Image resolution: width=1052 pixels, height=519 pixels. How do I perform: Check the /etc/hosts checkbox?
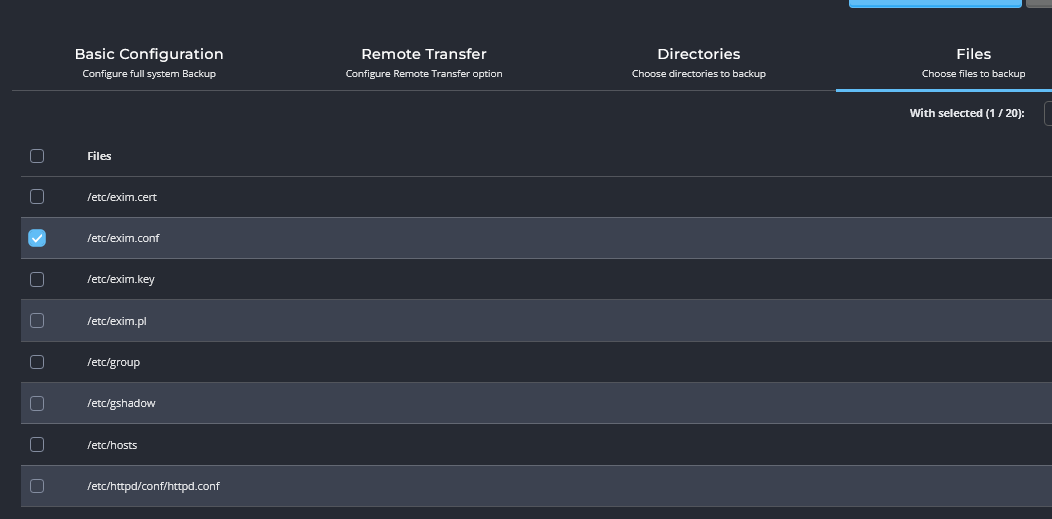click(x=37, y=444)
